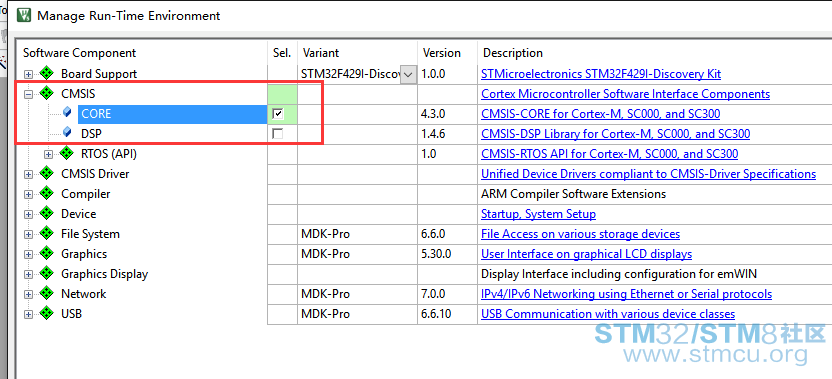This screenshot has width=832, height=379.
Task: Click the Board Support green diamond icon
Action: point(47,74)
